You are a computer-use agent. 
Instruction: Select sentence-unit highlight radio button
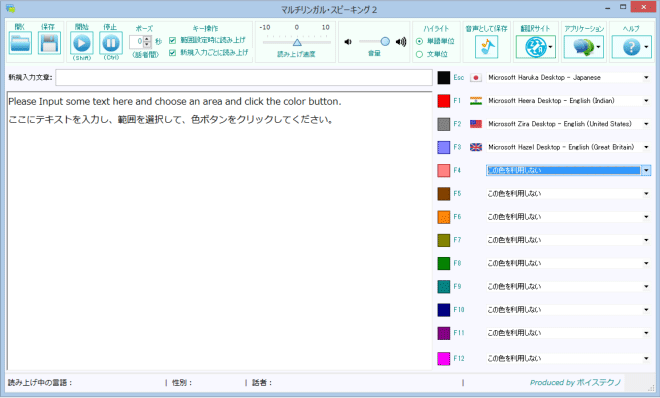point(419,54)
